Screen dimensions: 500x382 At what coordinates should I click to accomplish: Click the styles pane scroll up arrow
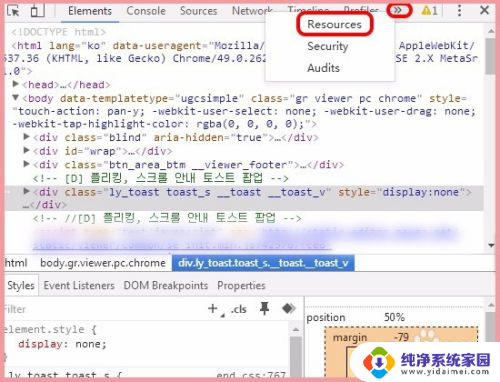(295, 329)
